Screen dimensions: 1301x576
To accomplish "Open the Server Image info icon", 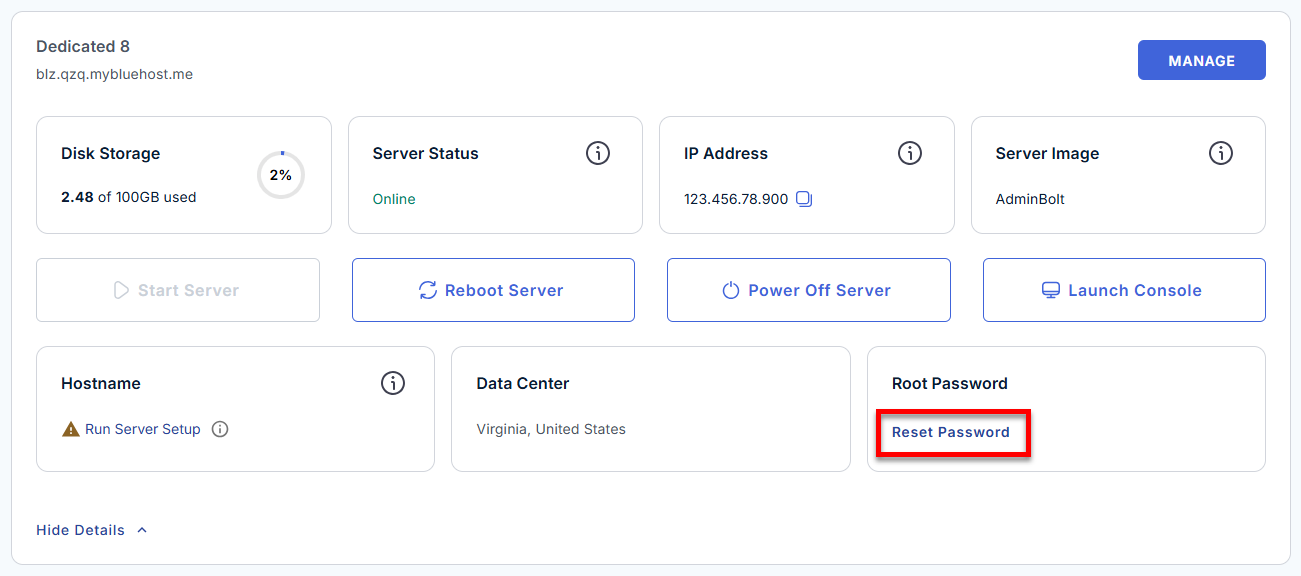I will (x=1221, y=153).
